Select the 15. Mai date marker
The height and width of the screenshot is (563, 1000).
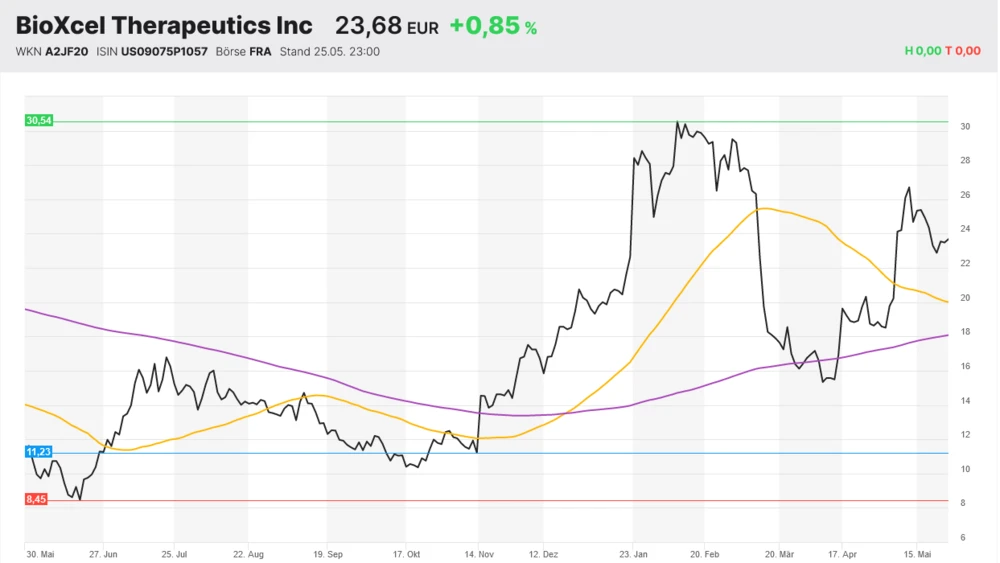[932, 553]
